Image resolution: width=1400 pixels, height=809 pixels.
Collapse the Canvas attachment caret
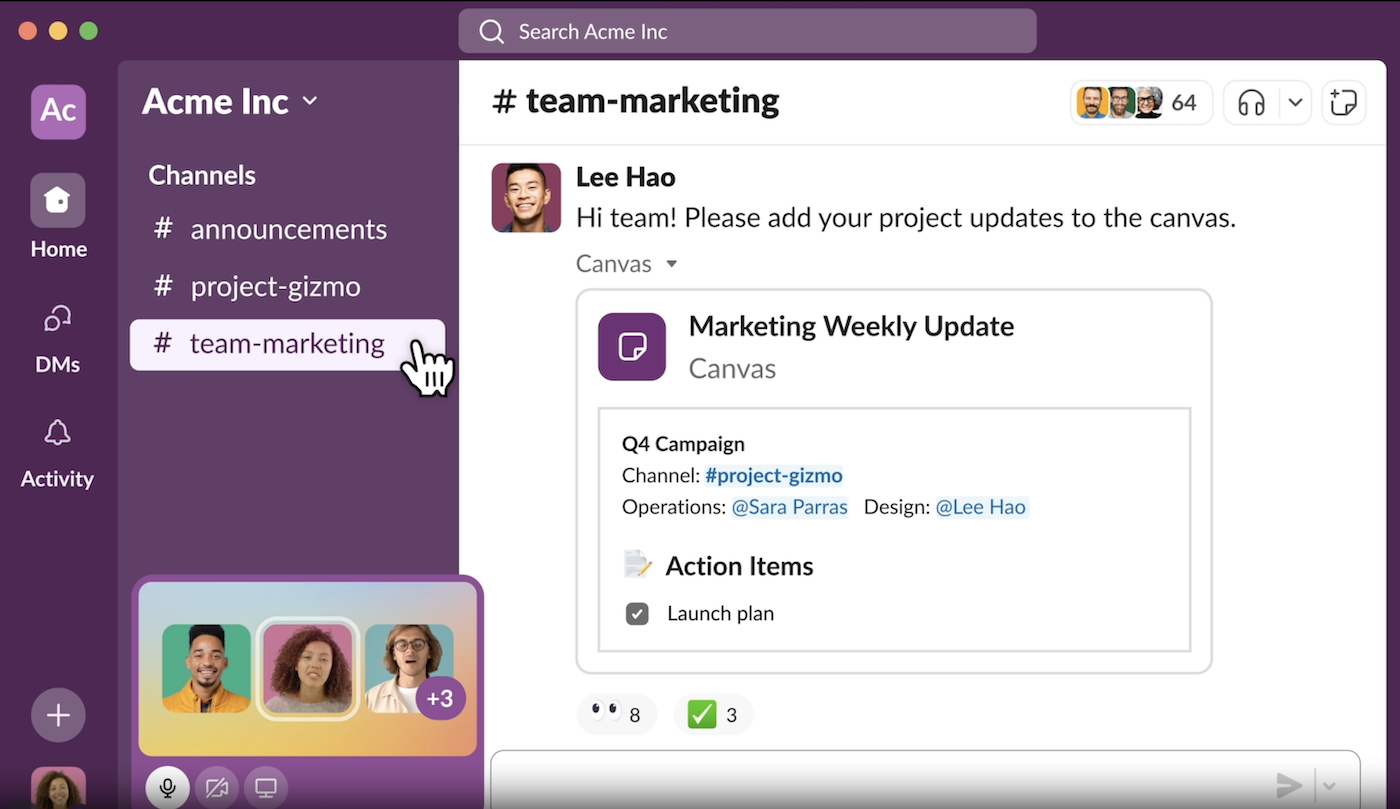point(672,264)
